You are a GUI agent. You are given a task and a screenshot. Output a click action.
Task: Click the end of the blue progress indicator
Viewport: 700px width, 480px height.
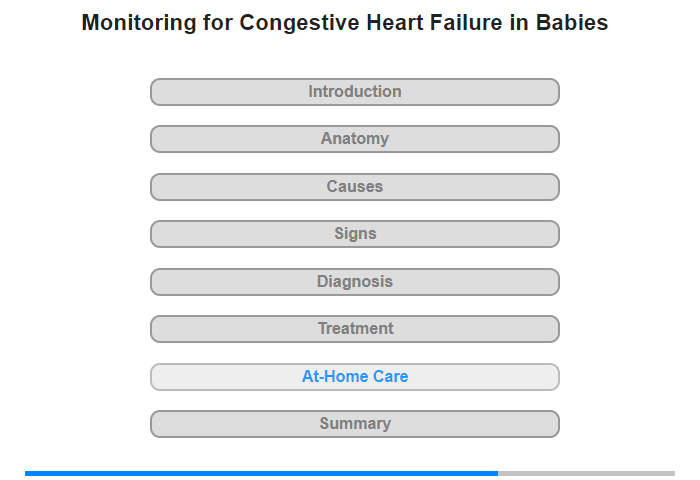click(x=497, y=473)
